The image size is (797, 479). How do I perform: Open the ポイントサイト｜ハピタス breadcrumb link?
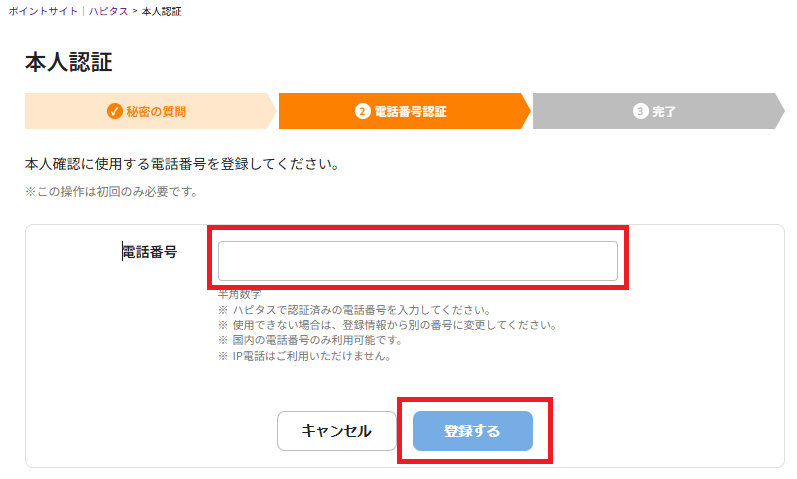click(68, 10)
